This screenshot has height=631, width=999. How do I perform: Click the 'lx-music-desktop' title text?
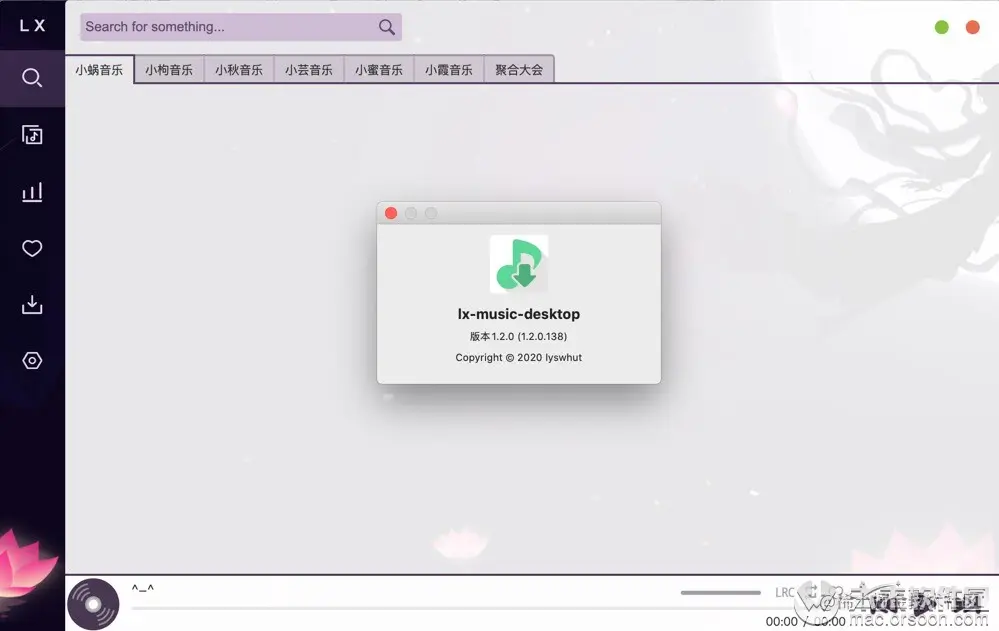[519, 314]
